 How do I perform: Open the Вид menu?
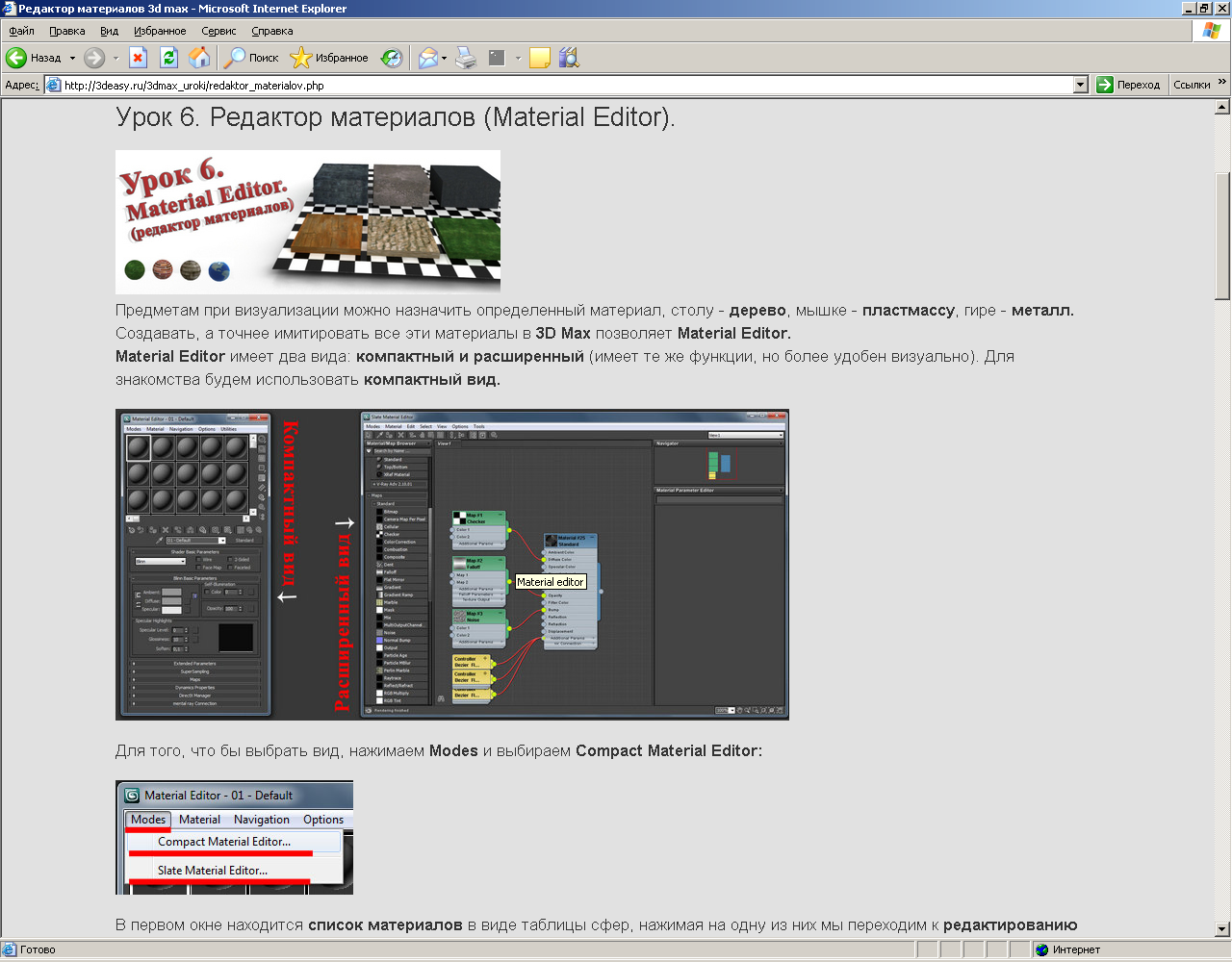click(110, 31)
